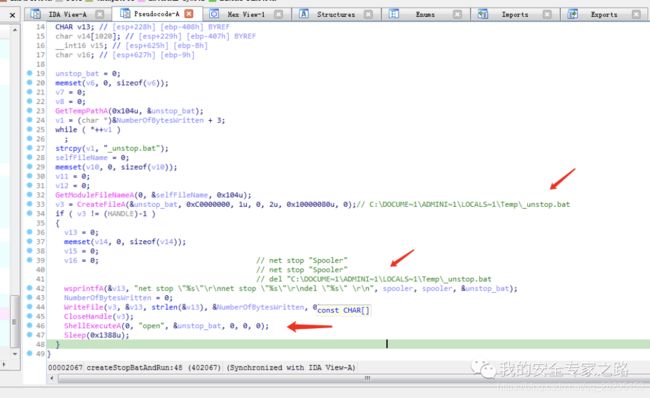650x398 pixels.
Task: Click the CHAR v13 declaration
Action: 75,27
